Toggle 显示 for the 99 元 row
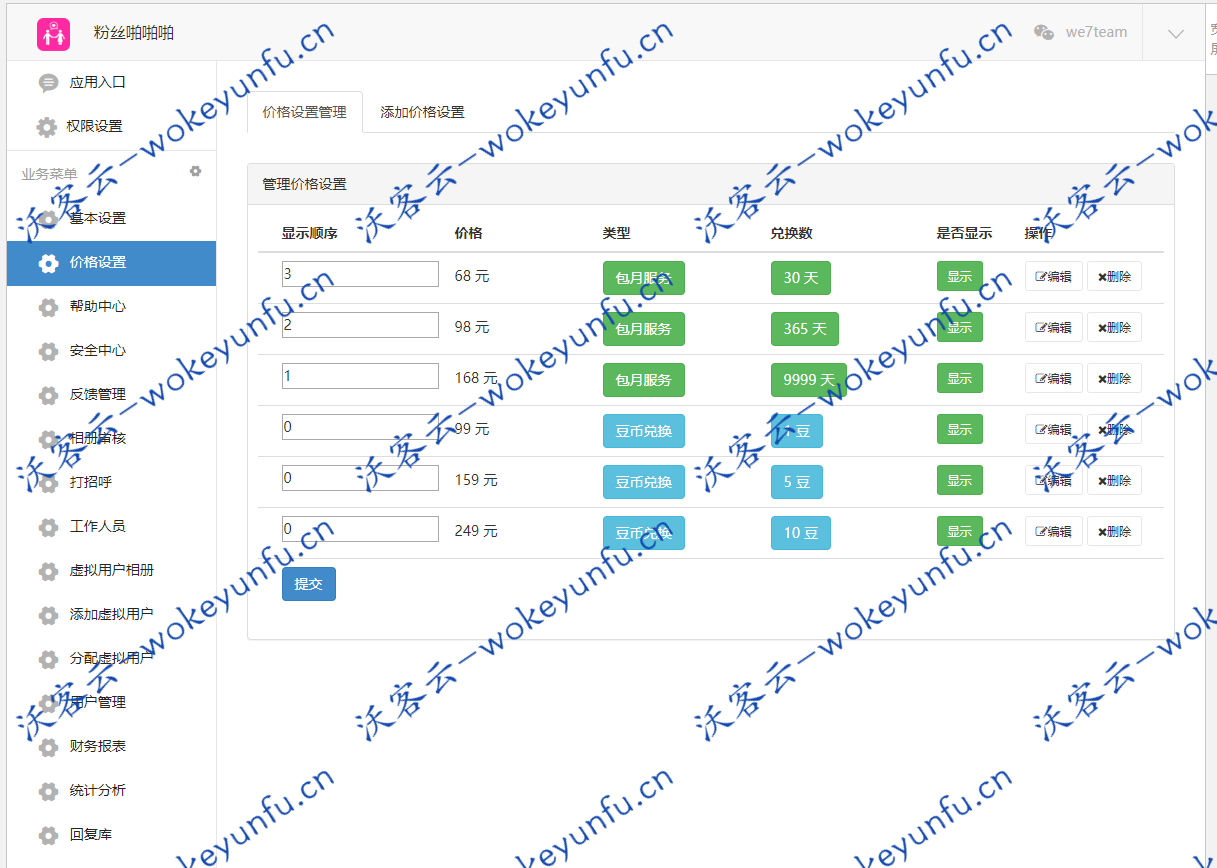This screenshot has width=1217, height=868. (960, 429)
